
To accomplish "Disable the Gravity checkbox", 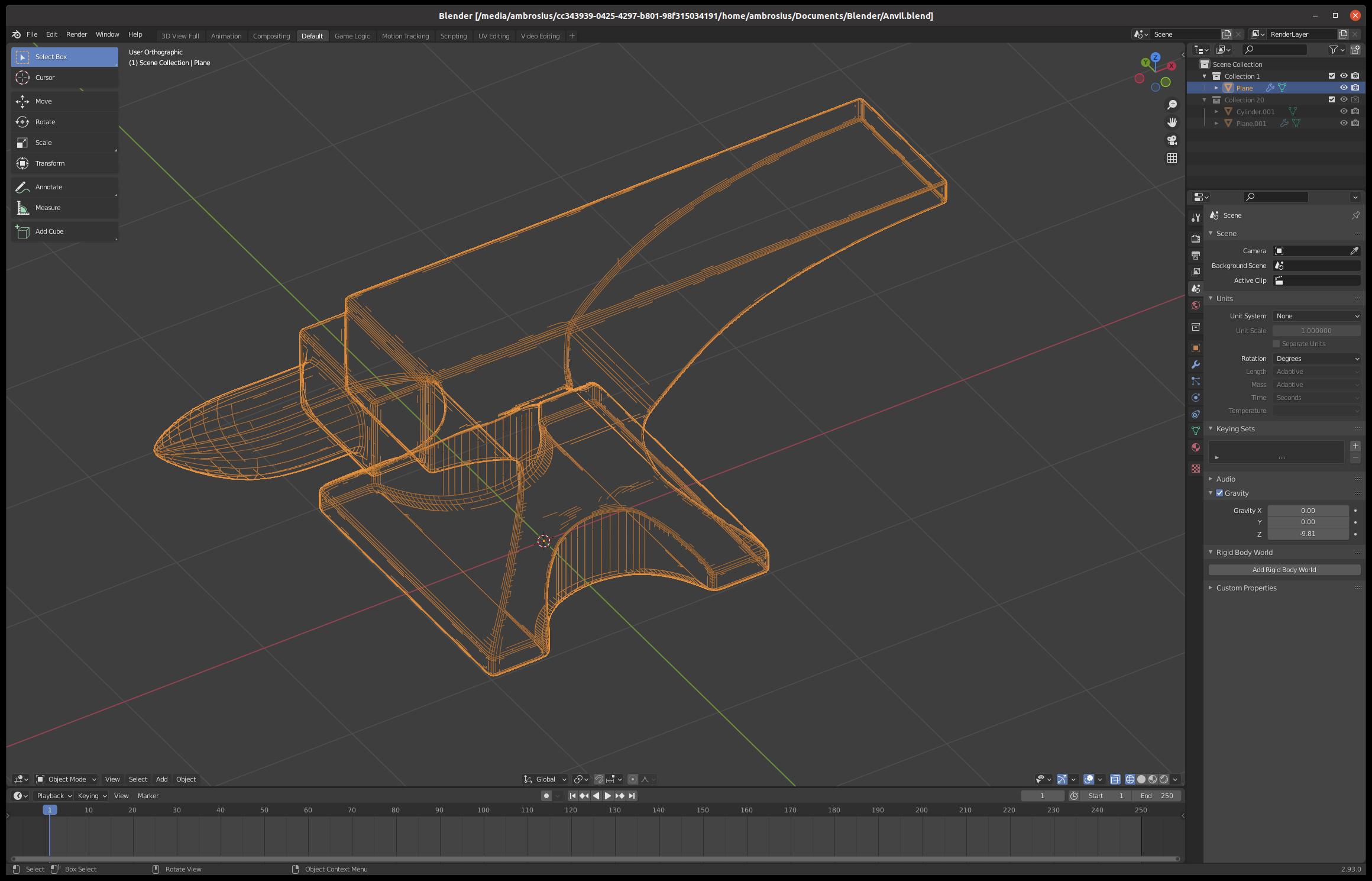I will [x=1219, y=493].
